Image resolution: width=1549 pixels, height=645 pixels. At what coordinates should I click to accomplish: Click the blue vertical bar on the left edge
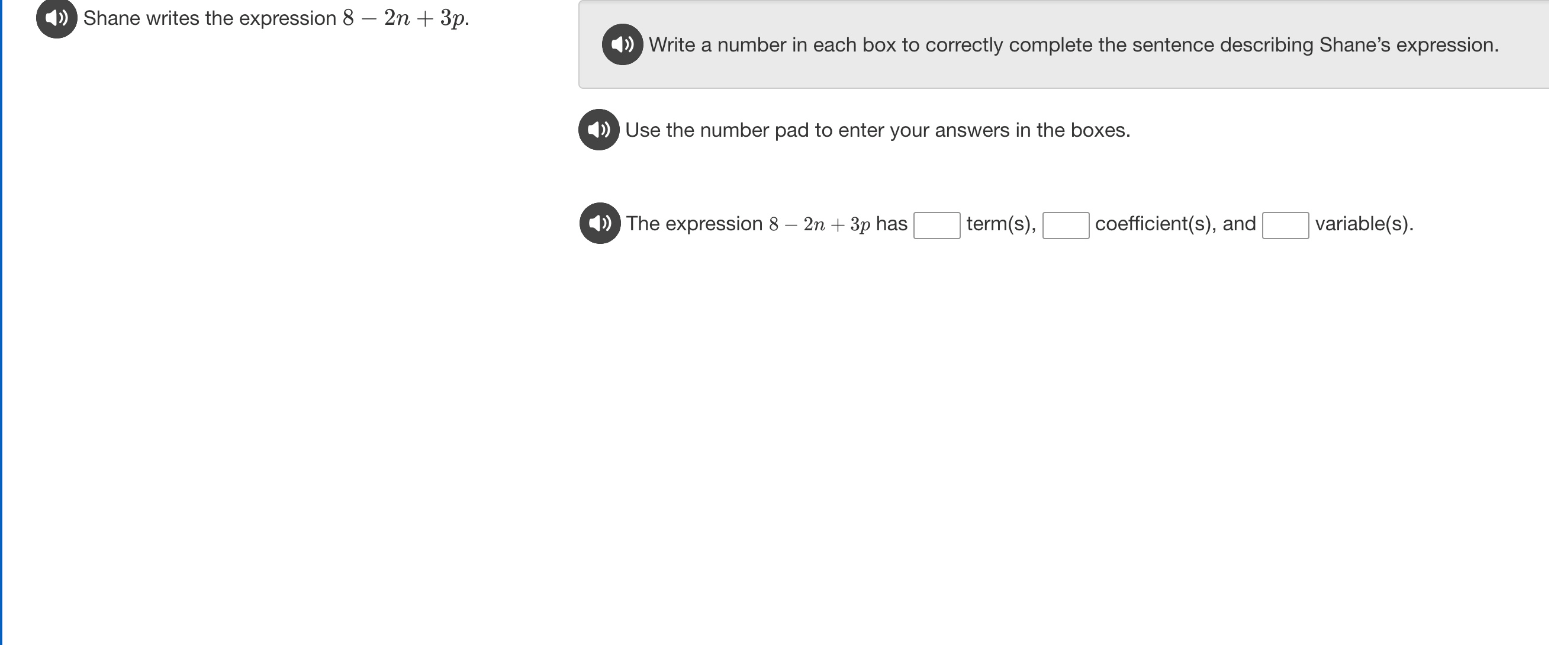point(1,322)
